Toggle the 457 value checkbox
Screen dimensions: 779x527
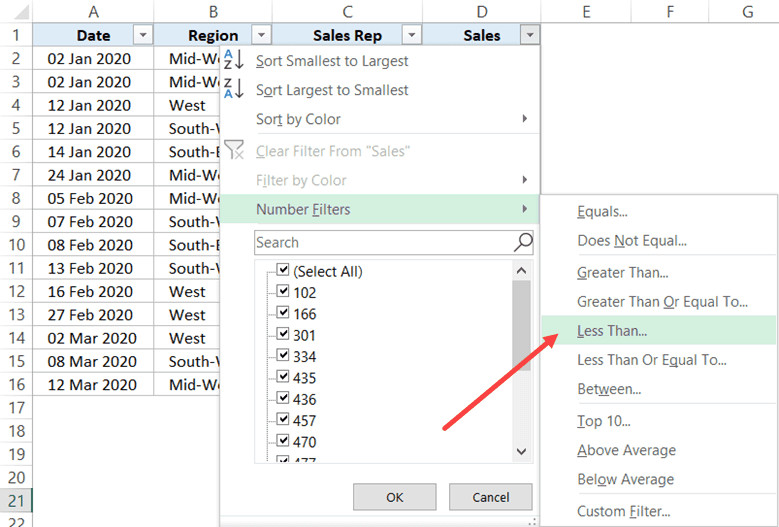tap(283, 421)
